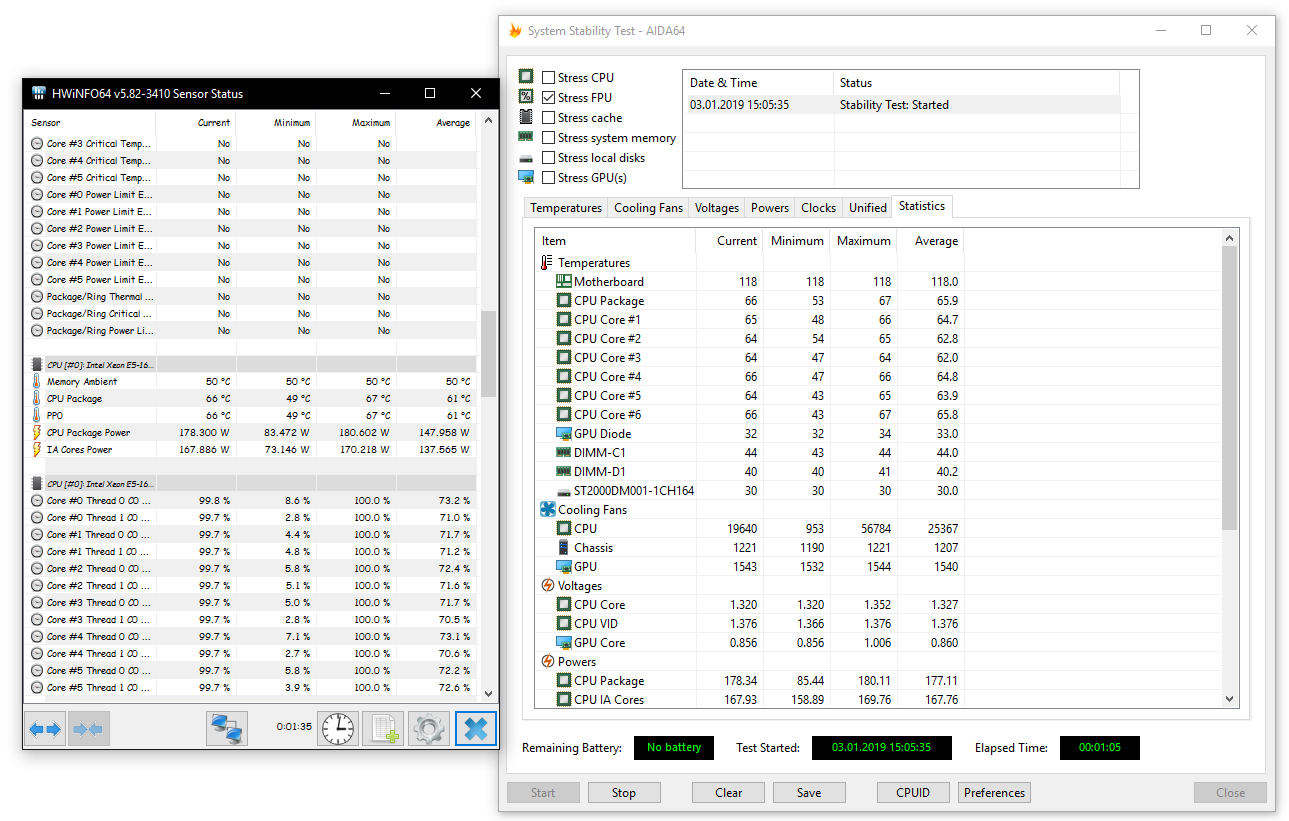Click the lightning icon next to IA Cores Power
This screenshot has width=1289, height=821.
(x=37, y=450)
